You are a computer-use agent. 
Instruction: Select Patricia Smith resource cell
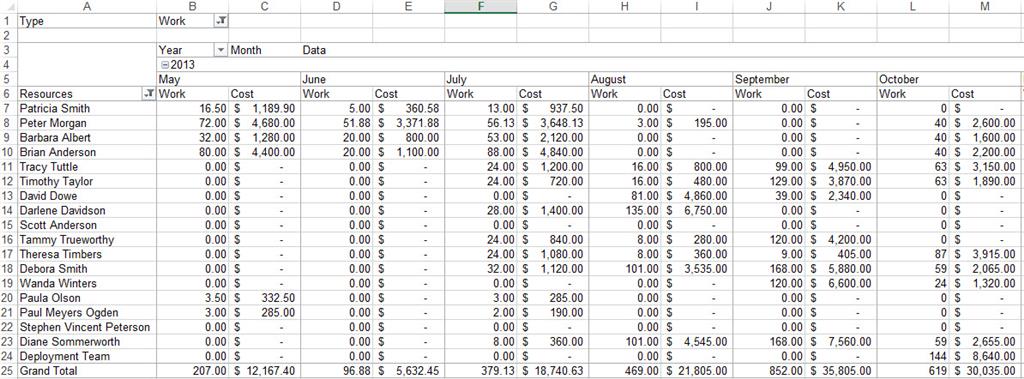pyautogui.click(x=87, y=108)
